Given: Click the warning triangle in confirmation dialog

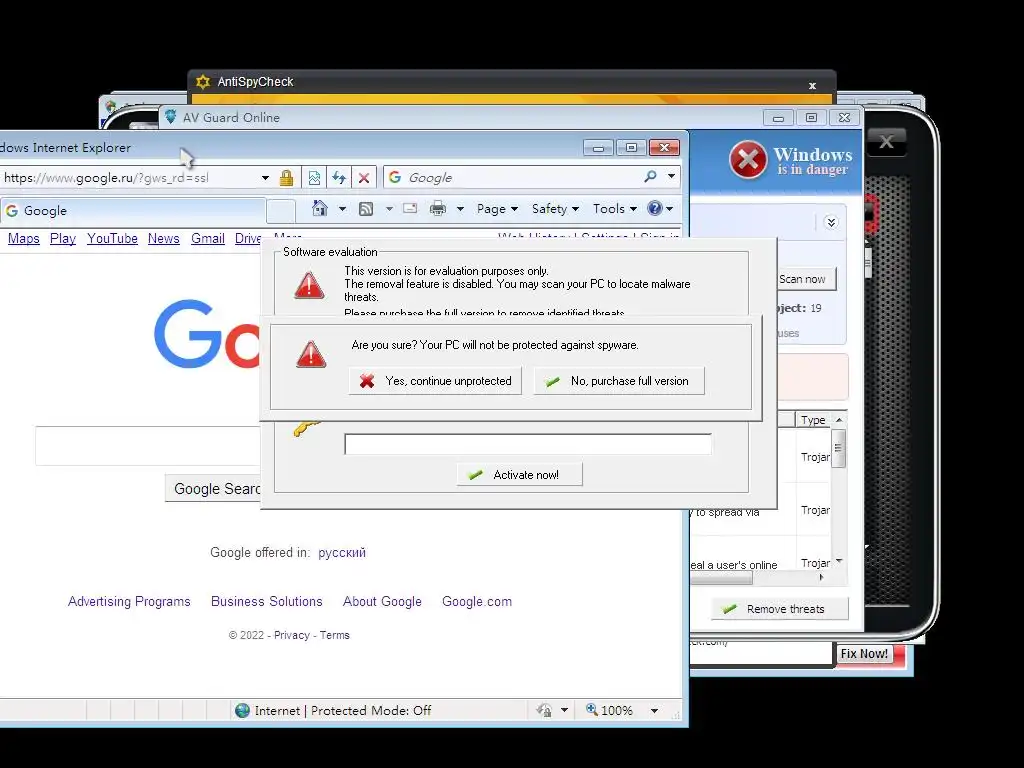Looking at the screenshot, I should tap(311, 353).
